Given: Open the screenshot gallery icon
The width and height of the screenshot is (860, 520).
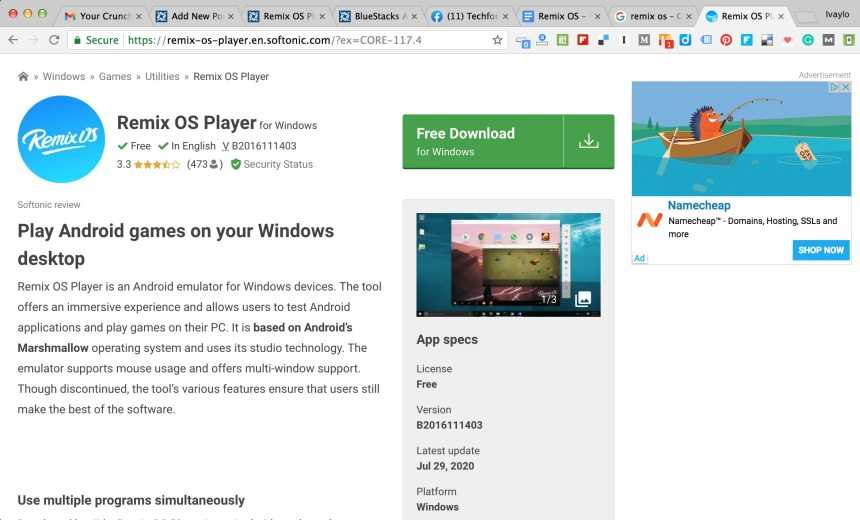Looking at the screenshot, I should [583, 298].
